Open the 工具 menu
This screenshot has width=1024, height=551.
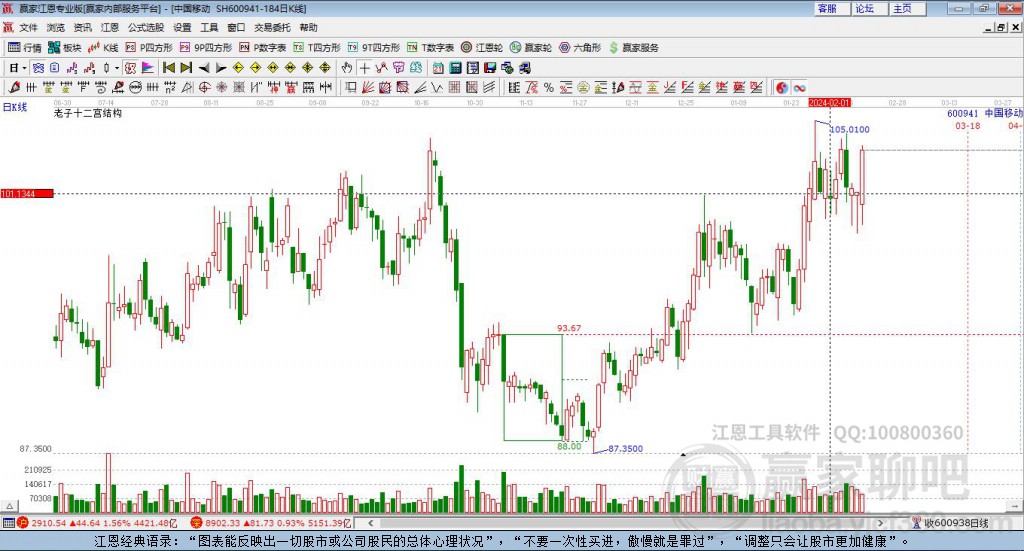click(209, 27)
